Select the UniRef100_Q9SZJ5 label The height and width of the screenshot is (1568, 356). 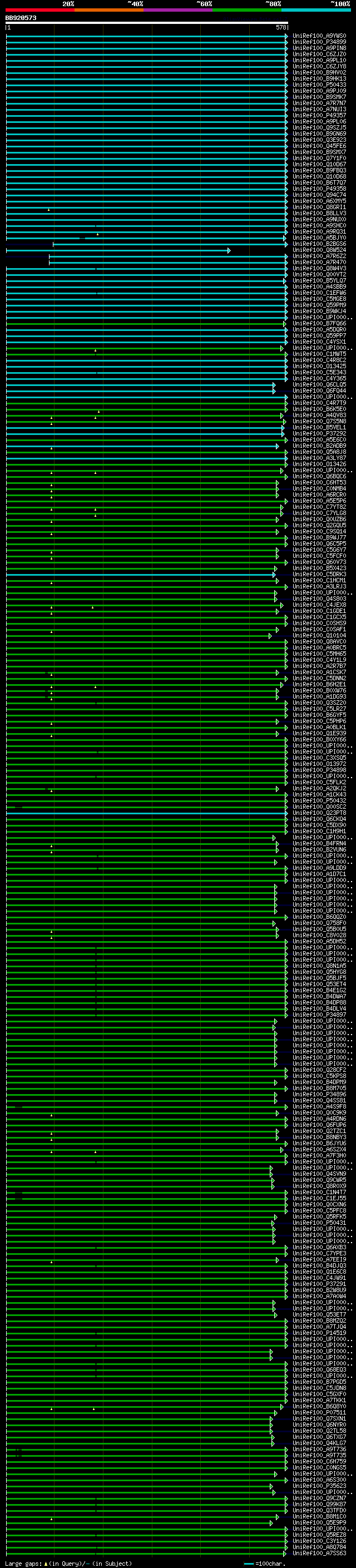[x=319, y=127]
